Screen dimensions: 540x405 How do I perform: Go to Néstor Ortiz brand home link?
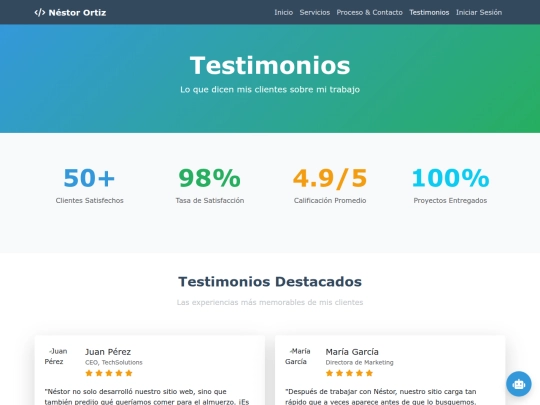tap(70, 13)
